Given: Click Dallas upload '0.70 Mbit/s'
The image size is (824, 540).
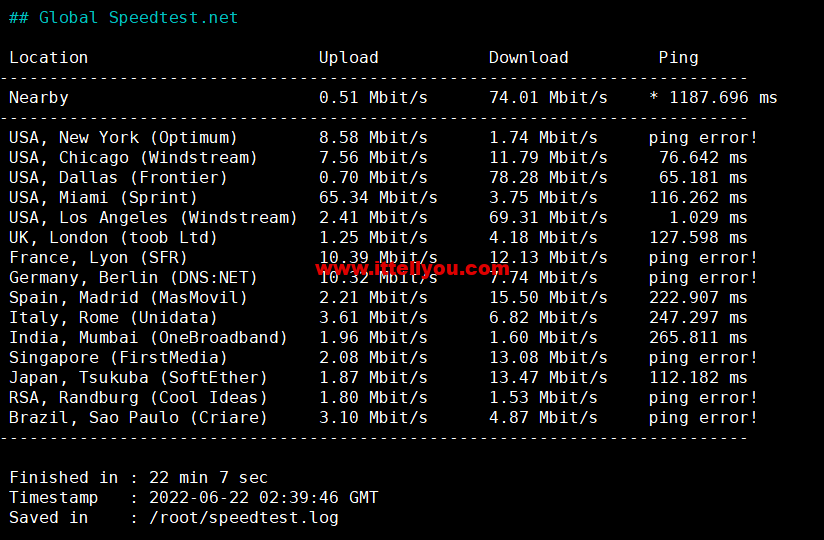Looking at the screenshot, I should click(x=373, y=178).
